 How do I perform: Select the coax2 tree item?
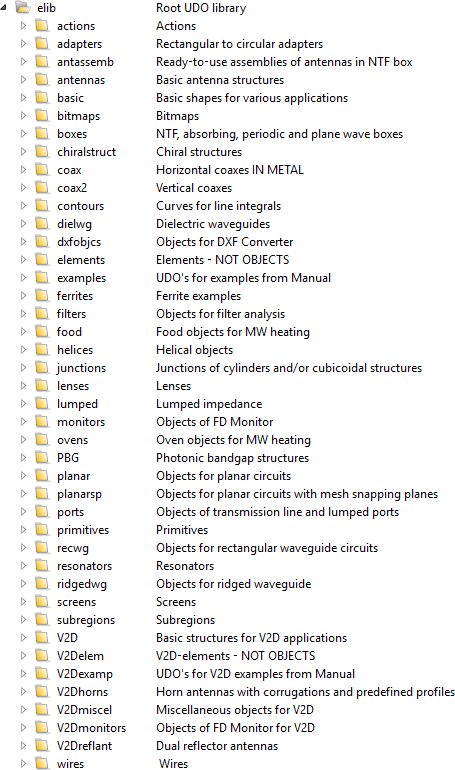[72, 188]
